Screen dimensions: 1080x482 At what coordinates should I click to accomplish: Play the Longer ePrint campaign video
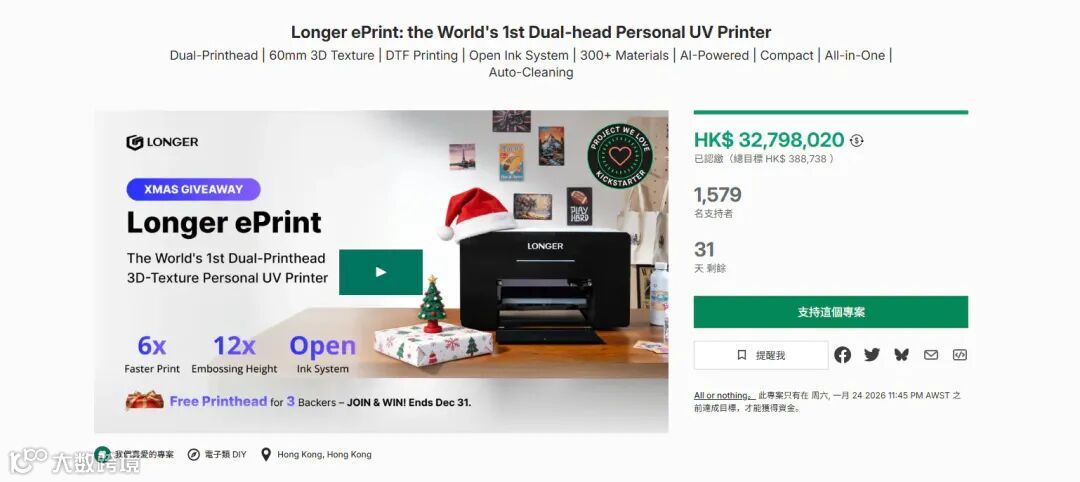(x=380, y=272)
